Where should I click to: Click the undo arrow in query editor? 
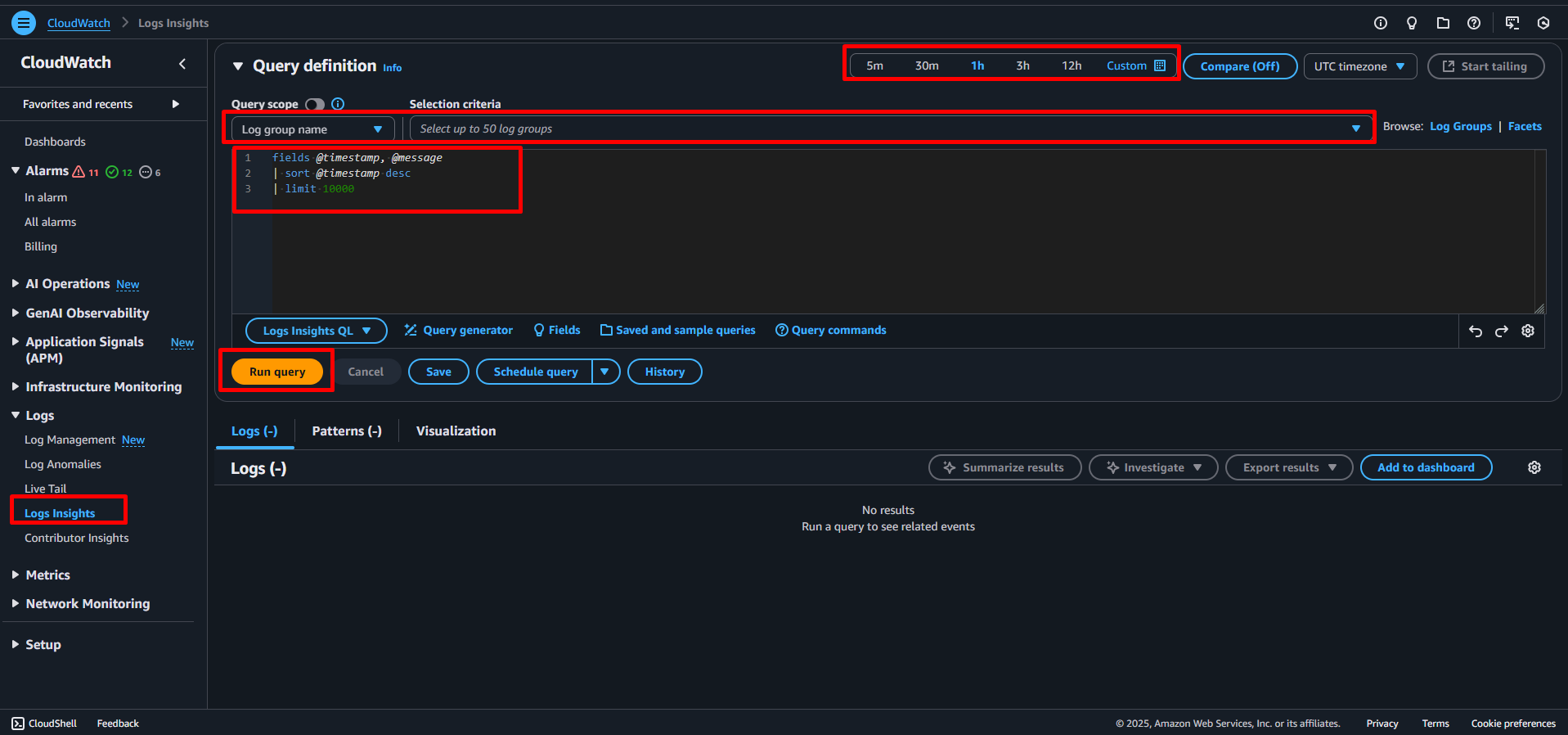tap(1476, 331)
